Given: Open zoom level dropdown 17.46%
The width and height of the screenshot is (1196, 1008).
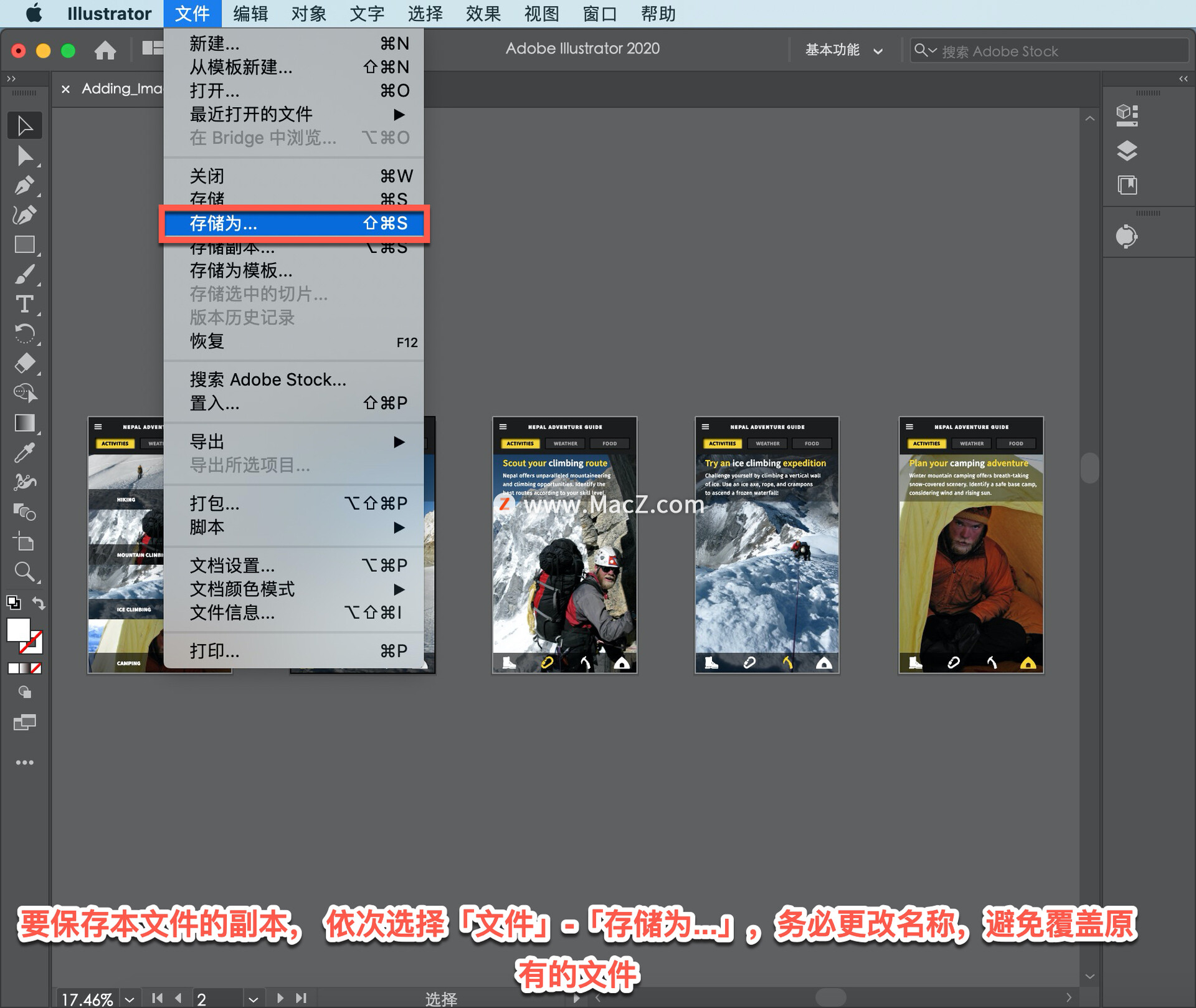Looking at the screenshot, I should coord(130,998).
